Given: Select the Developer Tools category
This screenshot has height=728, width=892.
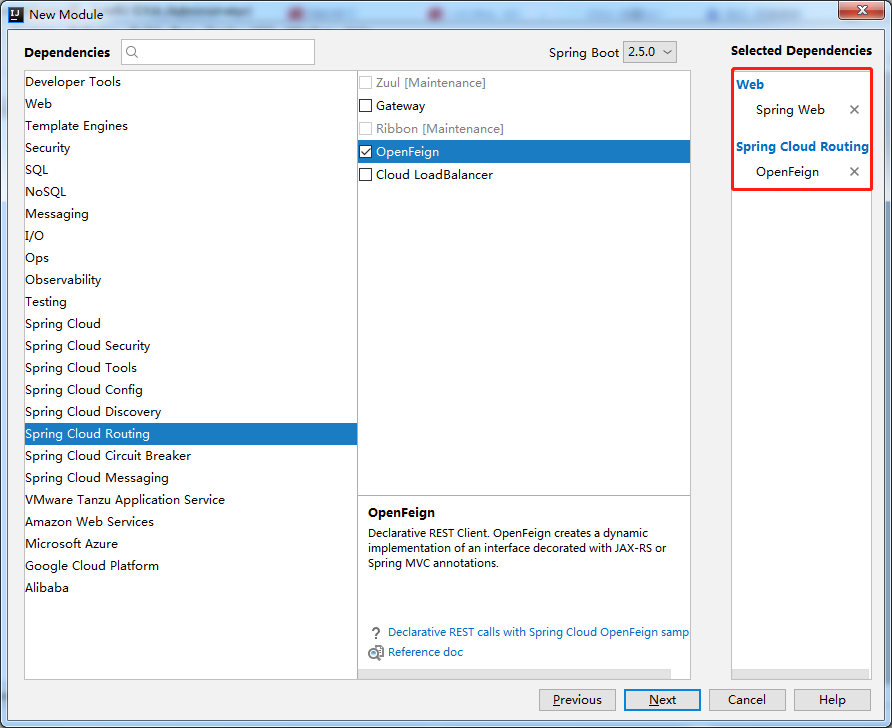Looking at the screenshot, I should (x=191, y=82).
